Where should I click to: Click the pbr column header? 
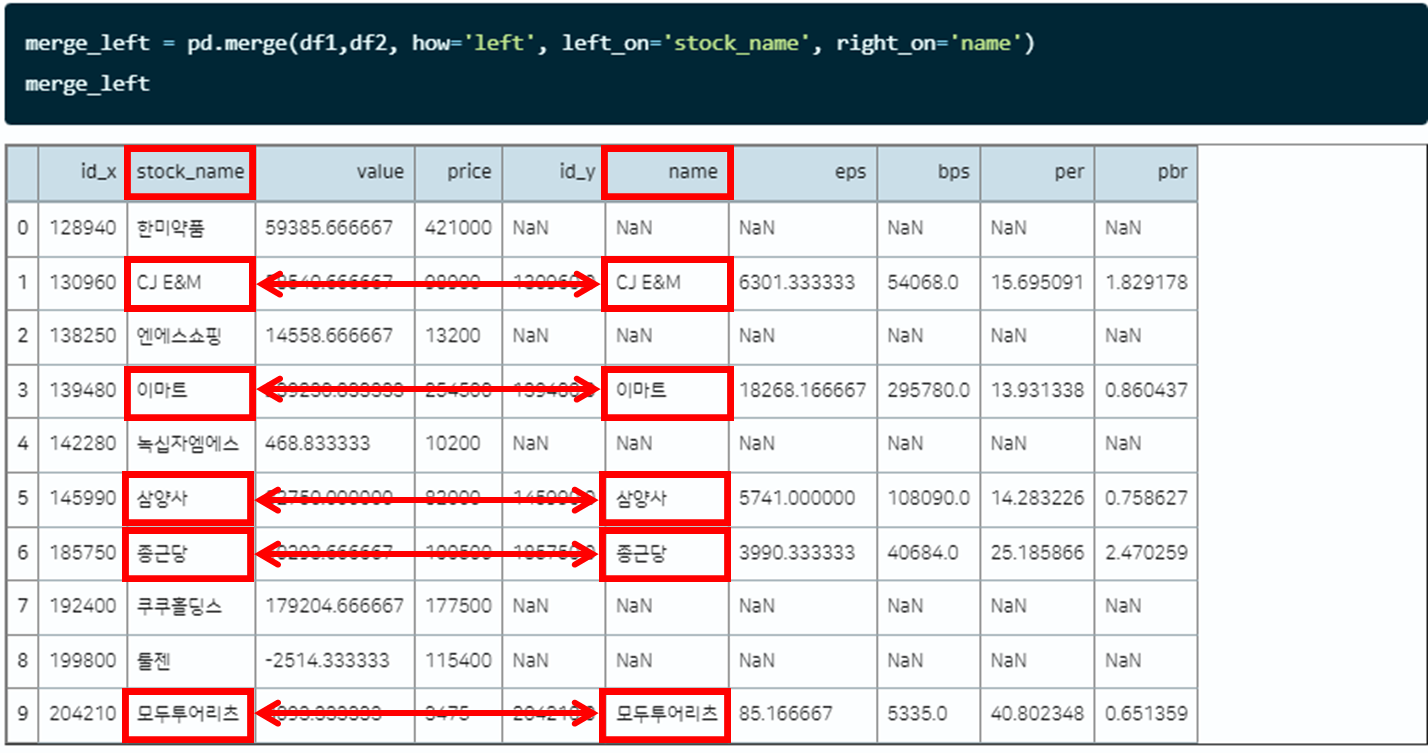point(1146,172)
